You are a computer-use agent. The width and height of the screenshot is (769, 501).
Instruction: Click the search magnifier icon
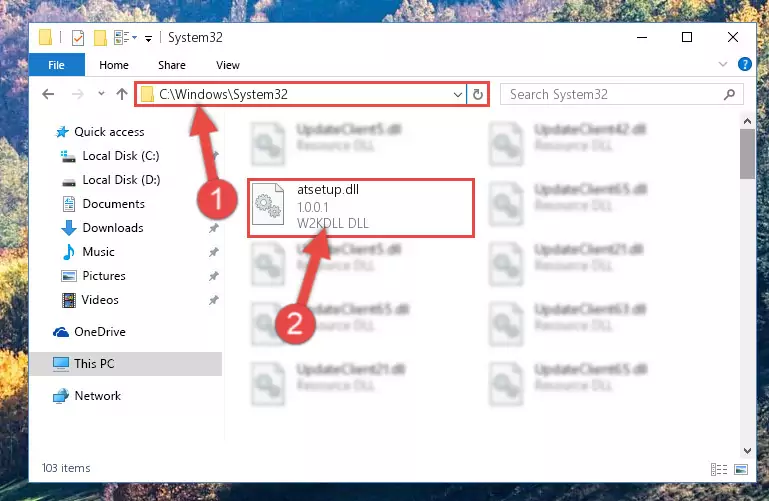(729, 94)
